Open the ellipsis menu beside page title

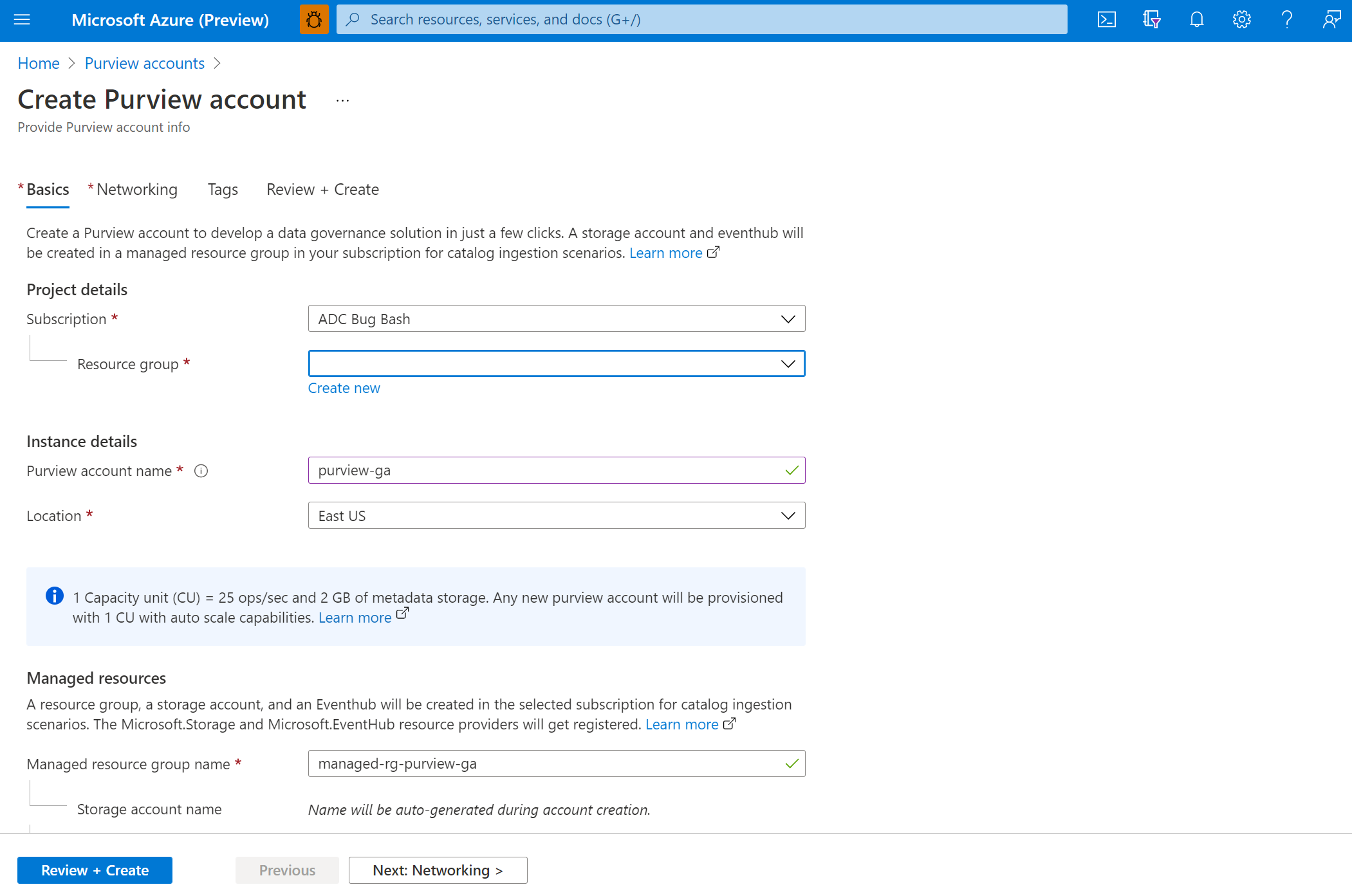[x=342, y=100]
